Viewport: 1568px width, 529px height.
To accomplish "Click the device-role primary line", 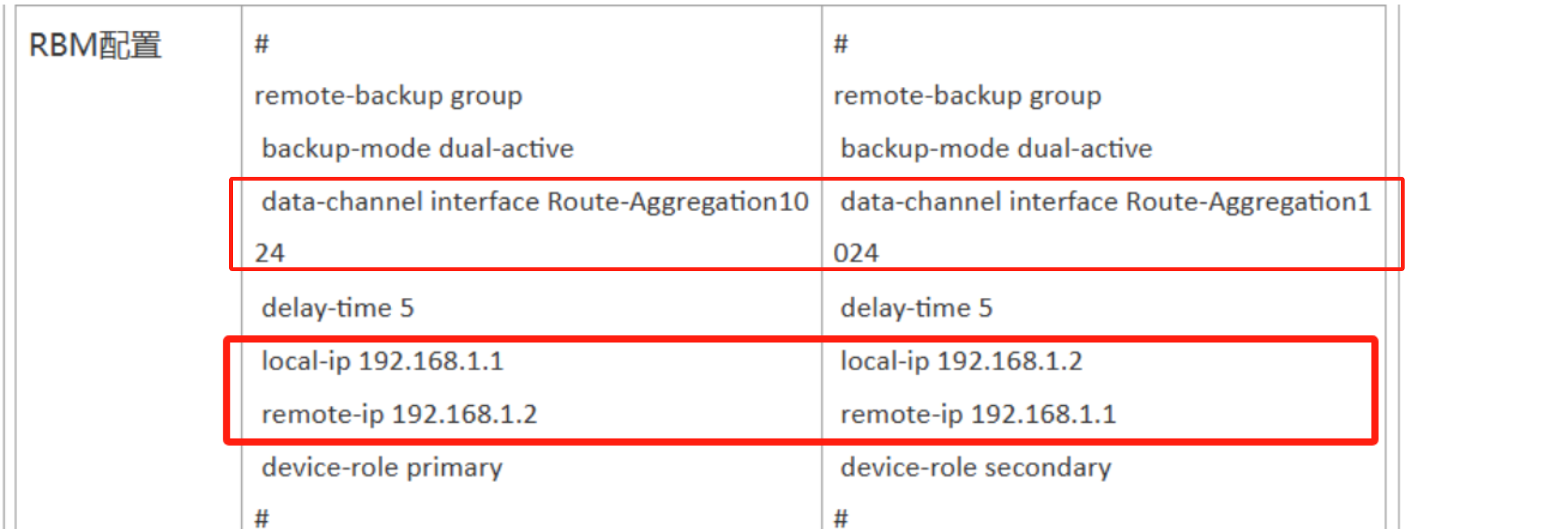I will pyautogui.click(x=382, y=468).
